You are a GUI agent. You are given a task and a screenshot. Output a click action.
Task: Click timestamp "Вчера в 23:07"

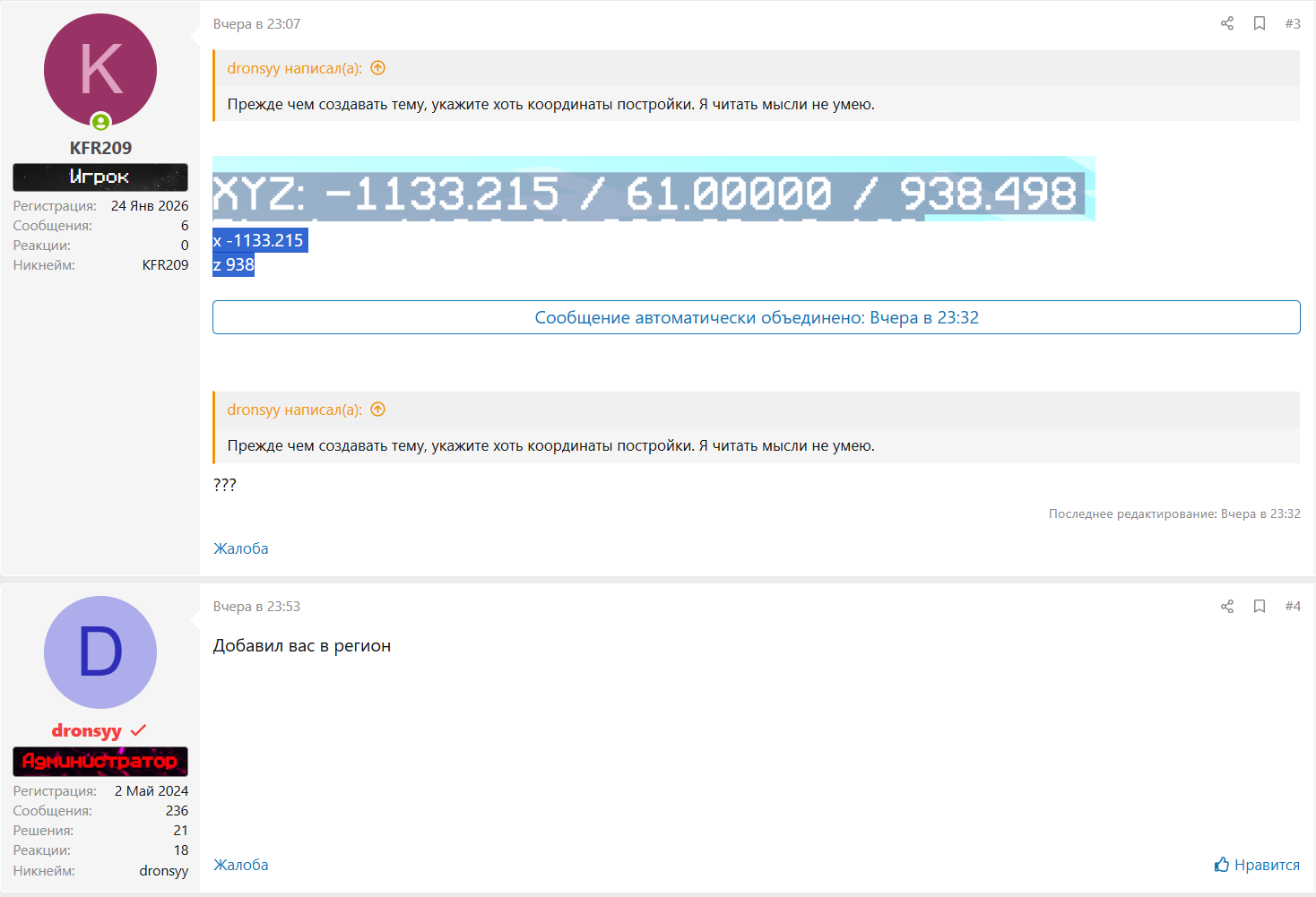click(256, 24)
